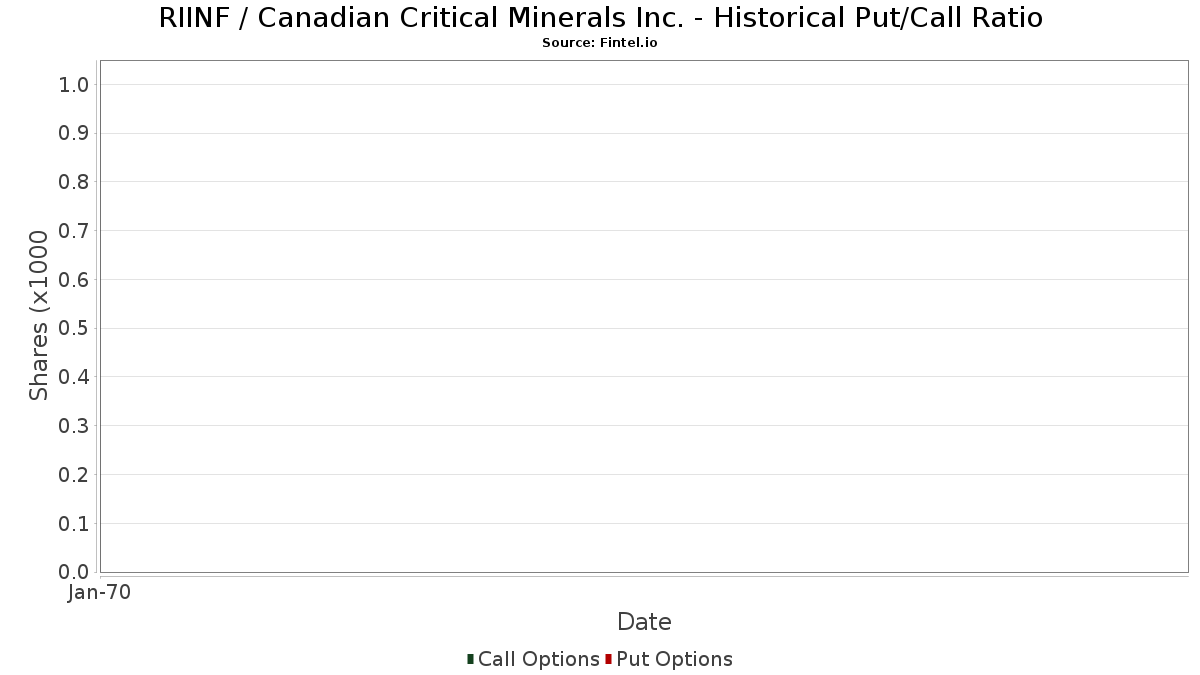The height and width of the screenshot is (675, 1200).
Task: Click the 0.4 y-axis tick label
Action: [x=75, y=377]
